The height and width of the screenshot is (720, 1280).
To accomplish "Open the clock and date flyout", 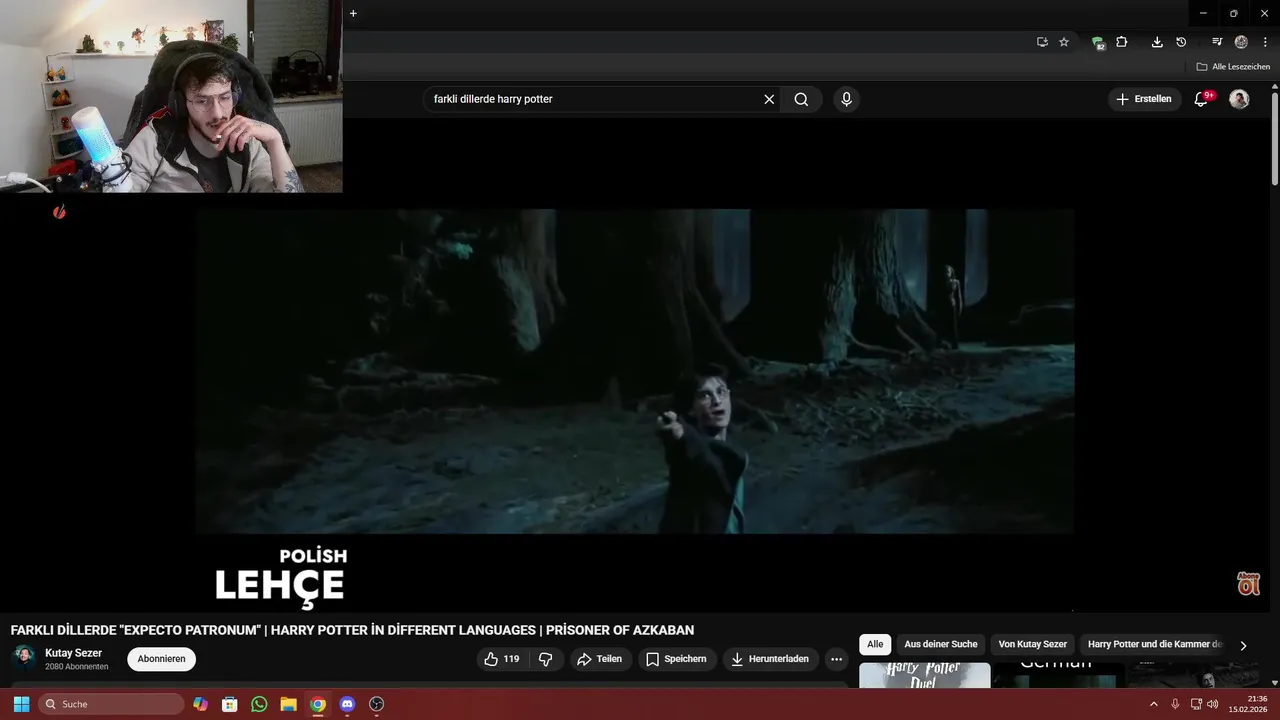I will point(1250,704).
